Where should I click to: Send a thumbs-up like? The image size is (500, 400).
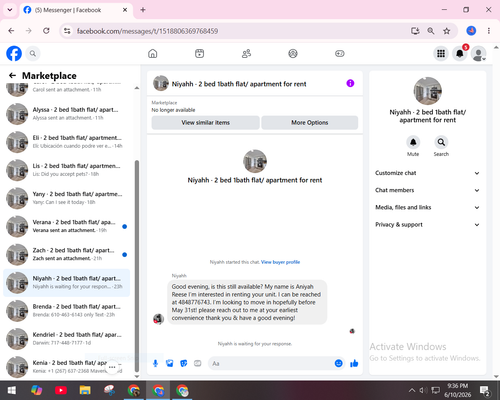(x=354, y=363)
